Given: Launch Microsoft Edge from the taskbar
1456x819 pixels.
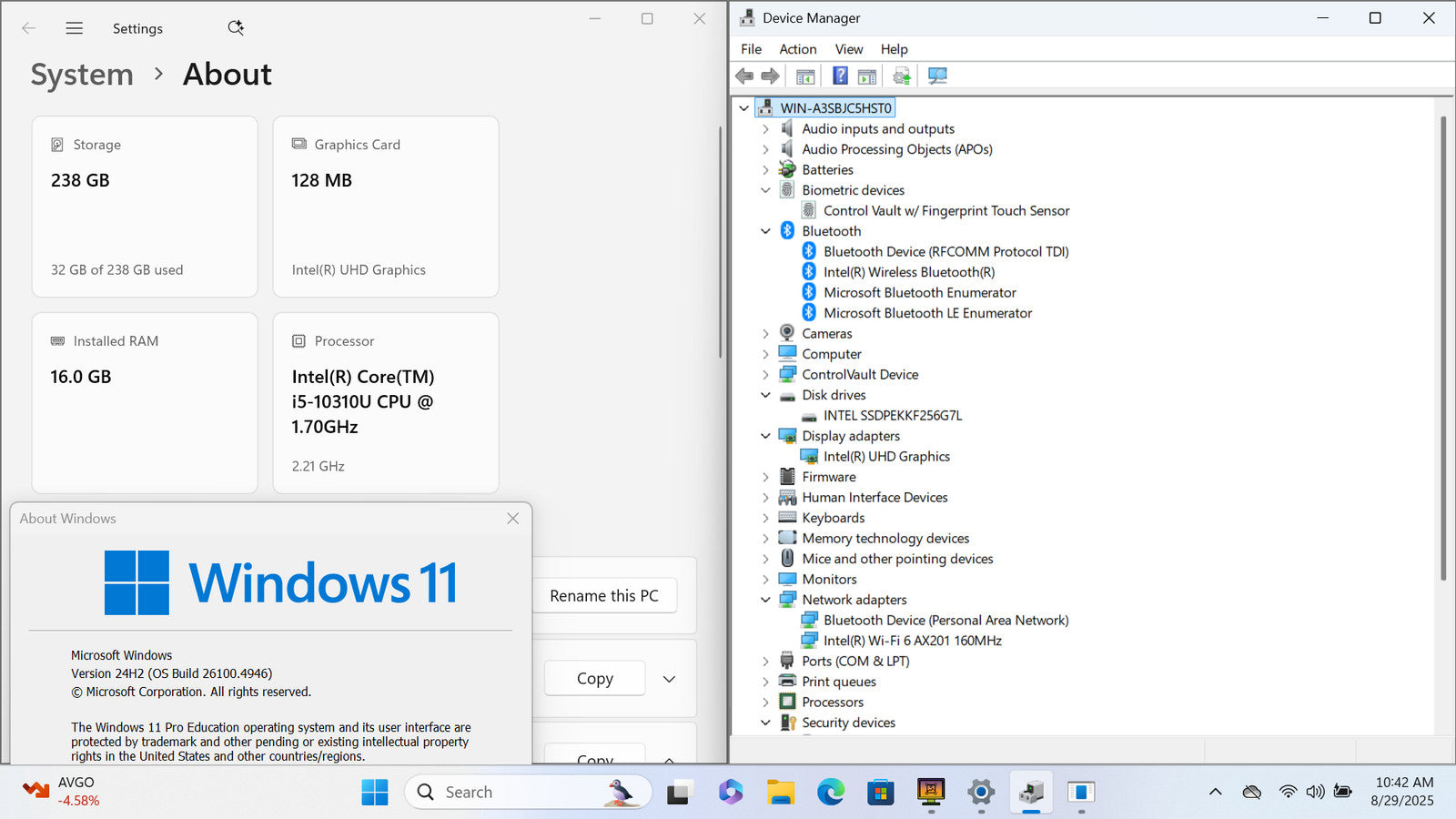Looking at the screenshot, I should (x=830, y=792).
